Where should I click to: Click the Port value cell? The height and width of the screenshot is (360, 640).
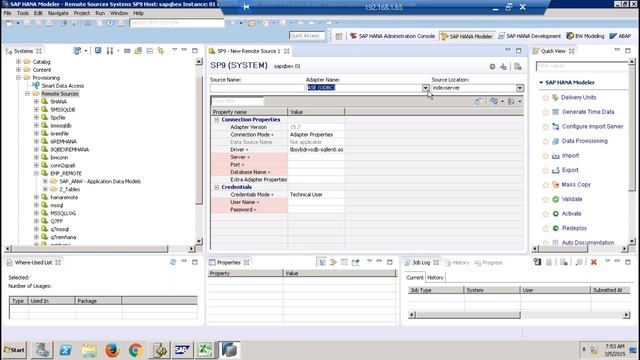pyautogui.click(x=316, y=164)
